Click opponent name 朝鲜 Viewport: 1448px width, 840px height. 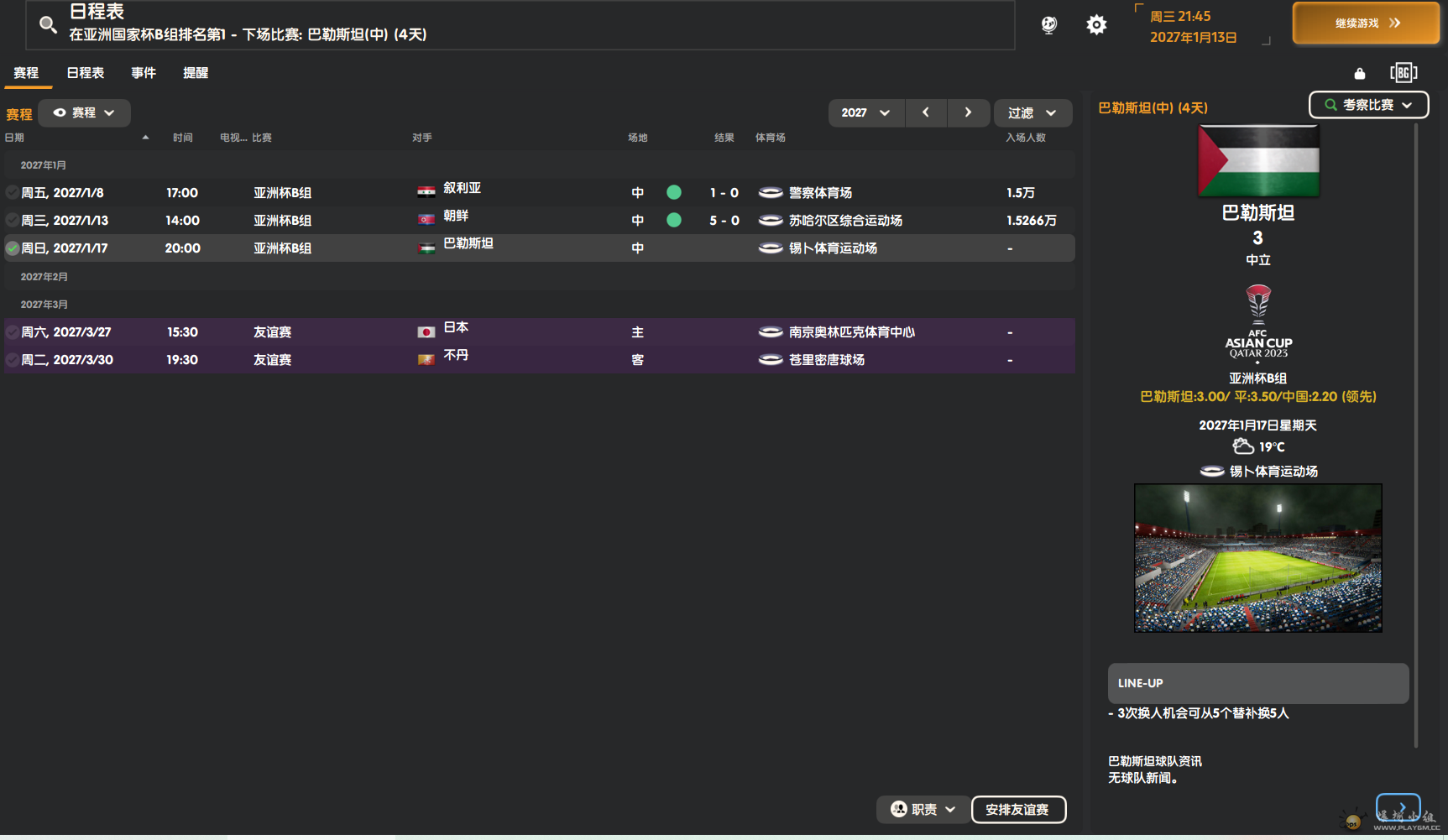(456, 216)
